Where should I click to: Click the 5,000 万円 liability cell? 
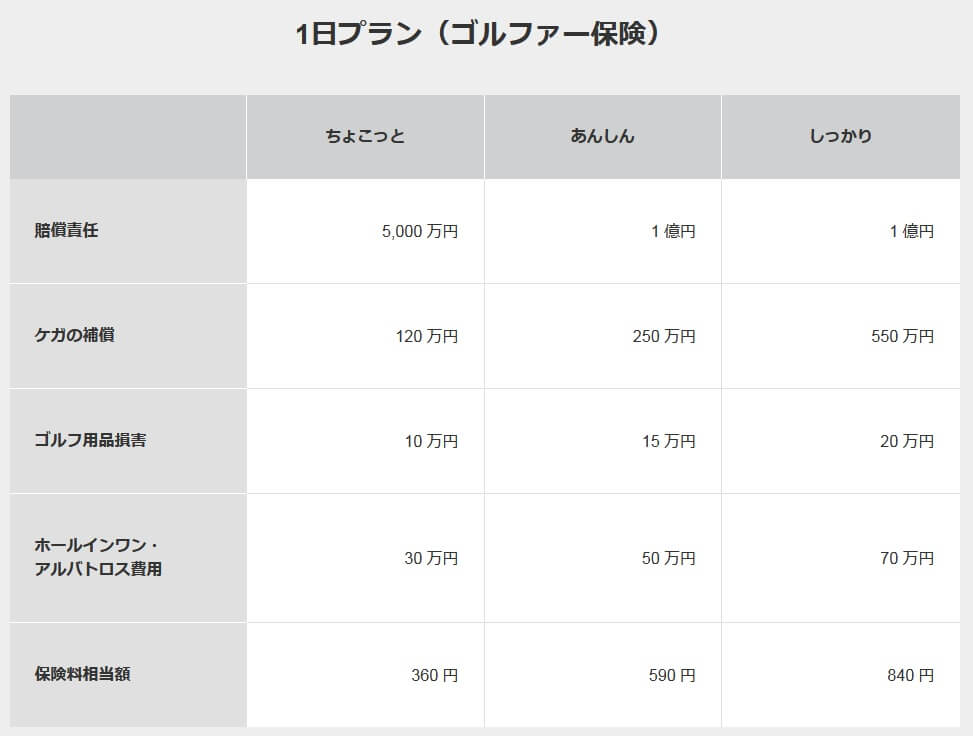point(420,232)
